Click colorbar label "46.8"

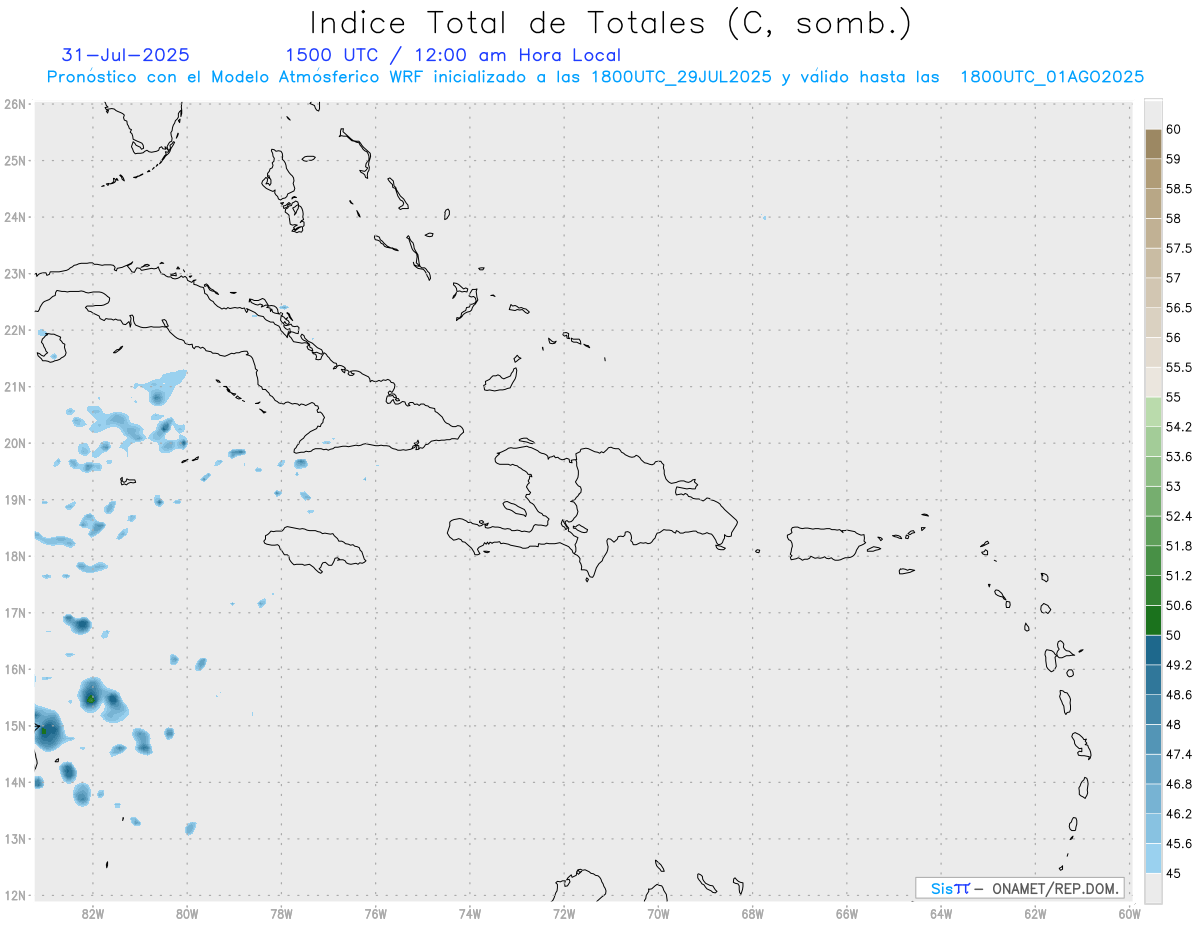(1178, 784)
